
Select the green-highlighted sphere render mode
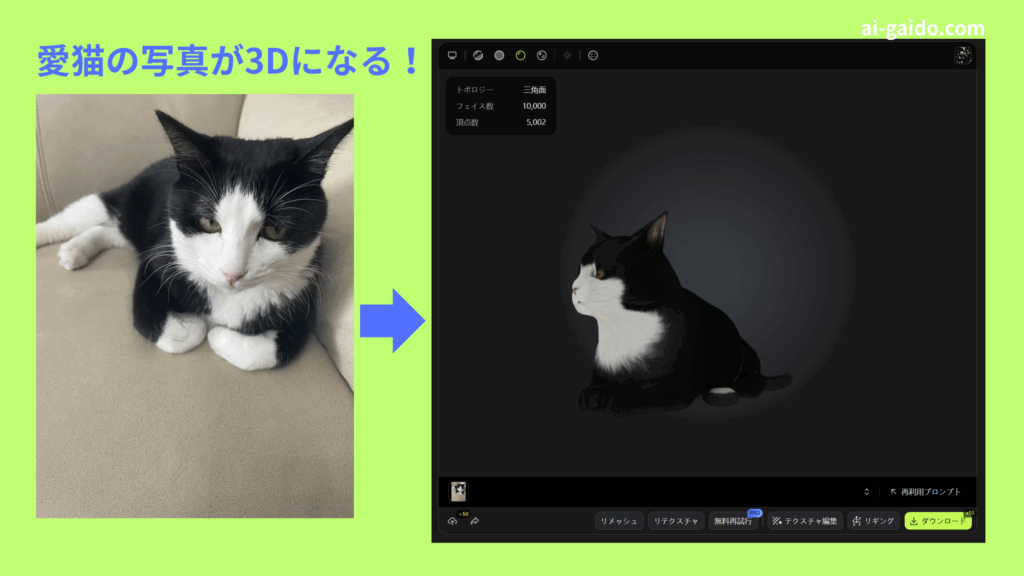point(520,56)
